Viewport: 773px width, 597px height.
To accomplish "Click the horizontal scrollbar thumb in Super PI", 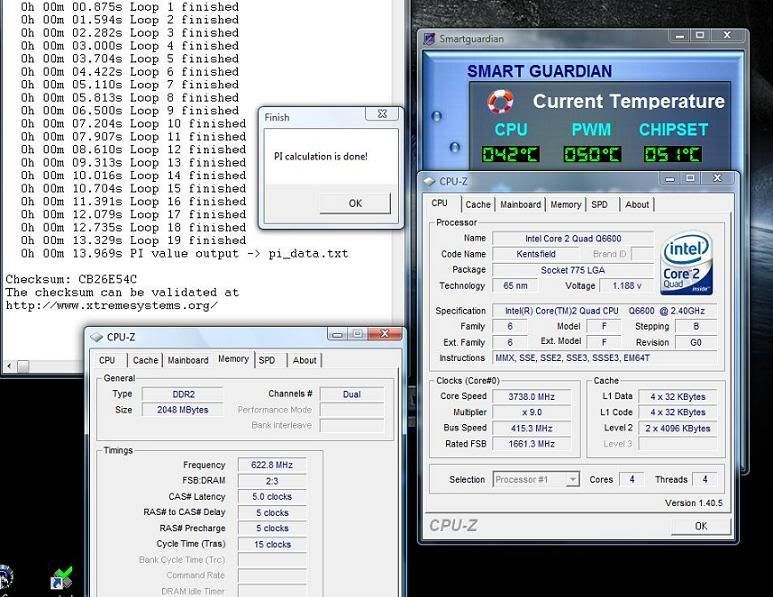I will pos(23,366).
